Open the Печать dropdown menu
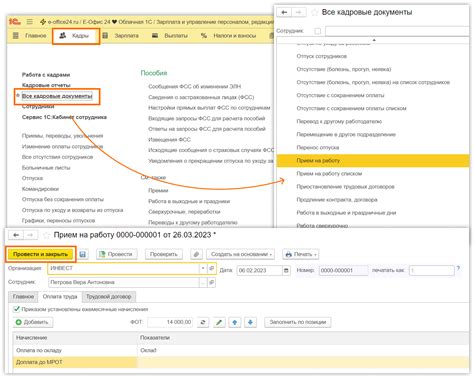Viewport: 474px width, 378px height. click(x=301, y=254)
